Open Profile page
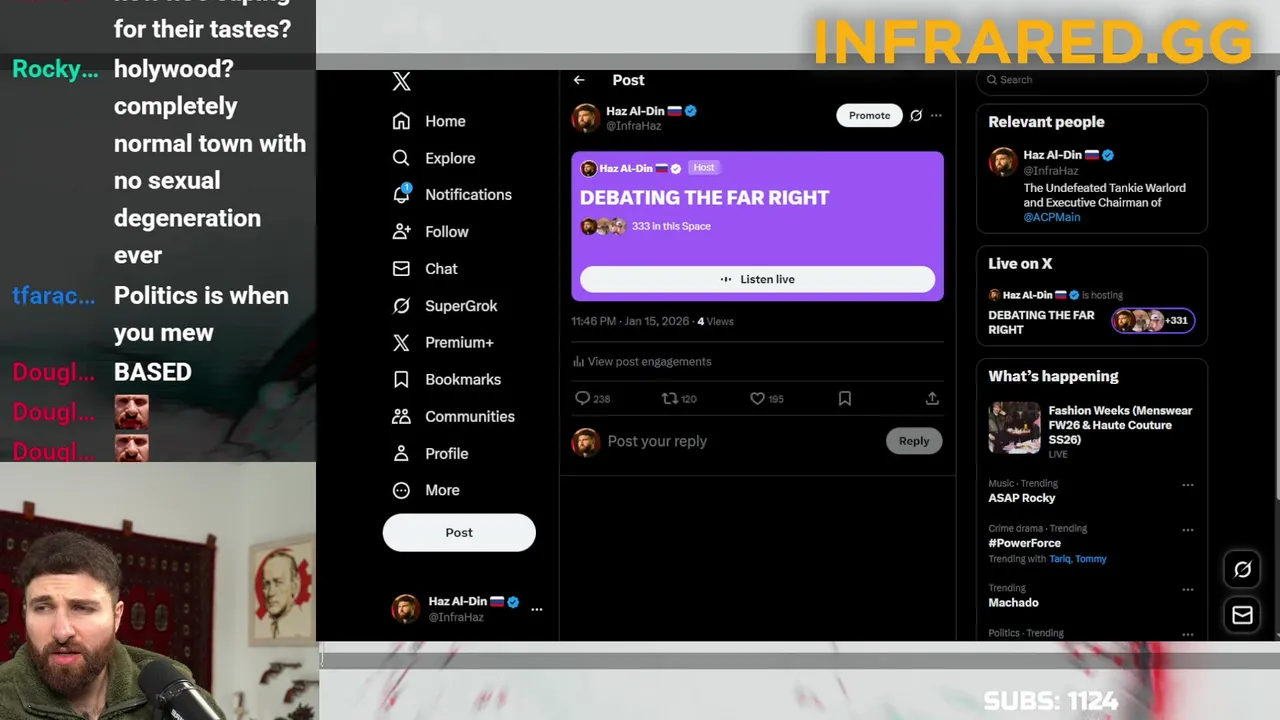The height and width of the screenshot is (720, 1280). coord(430,454)
